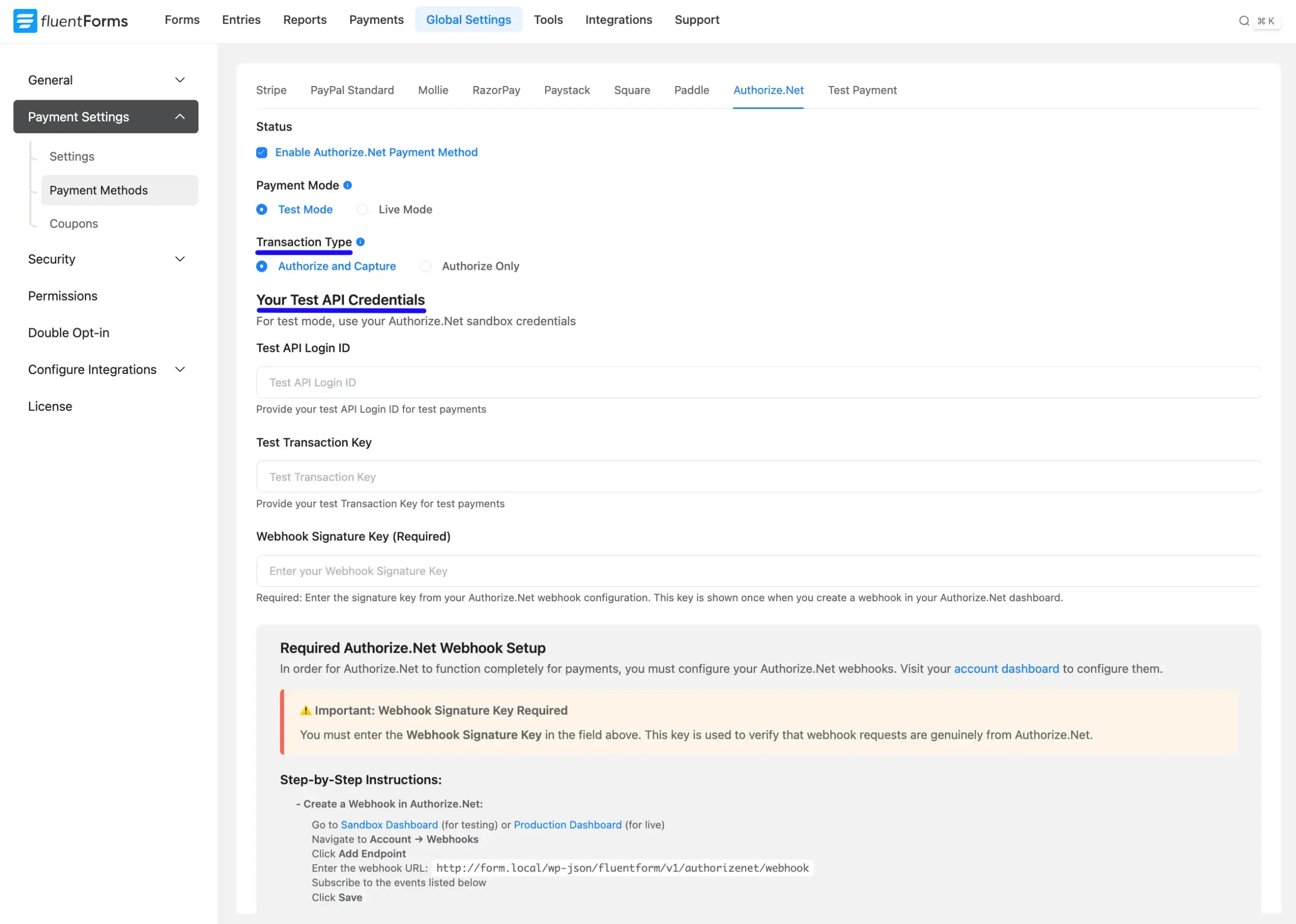Expand the General sidebar section

click(180, 80)
